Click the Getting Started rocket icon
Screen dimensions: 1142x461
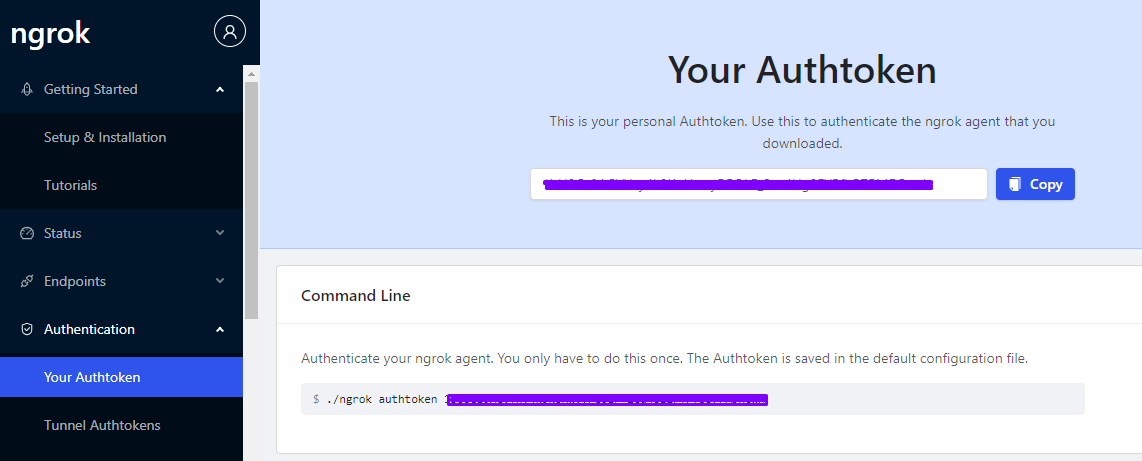(x=27, y=89)
